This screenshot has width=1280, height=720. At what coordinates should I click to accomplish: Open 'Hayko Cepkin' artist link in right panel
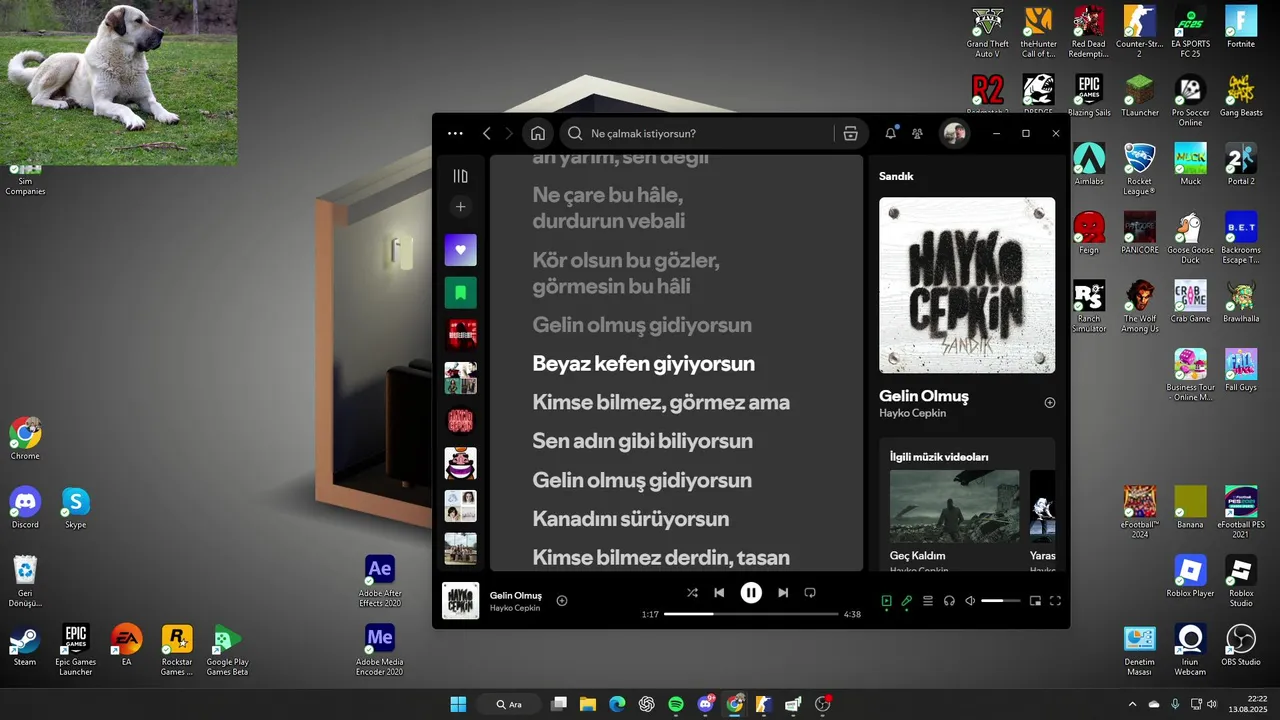(x=912, y=413)
